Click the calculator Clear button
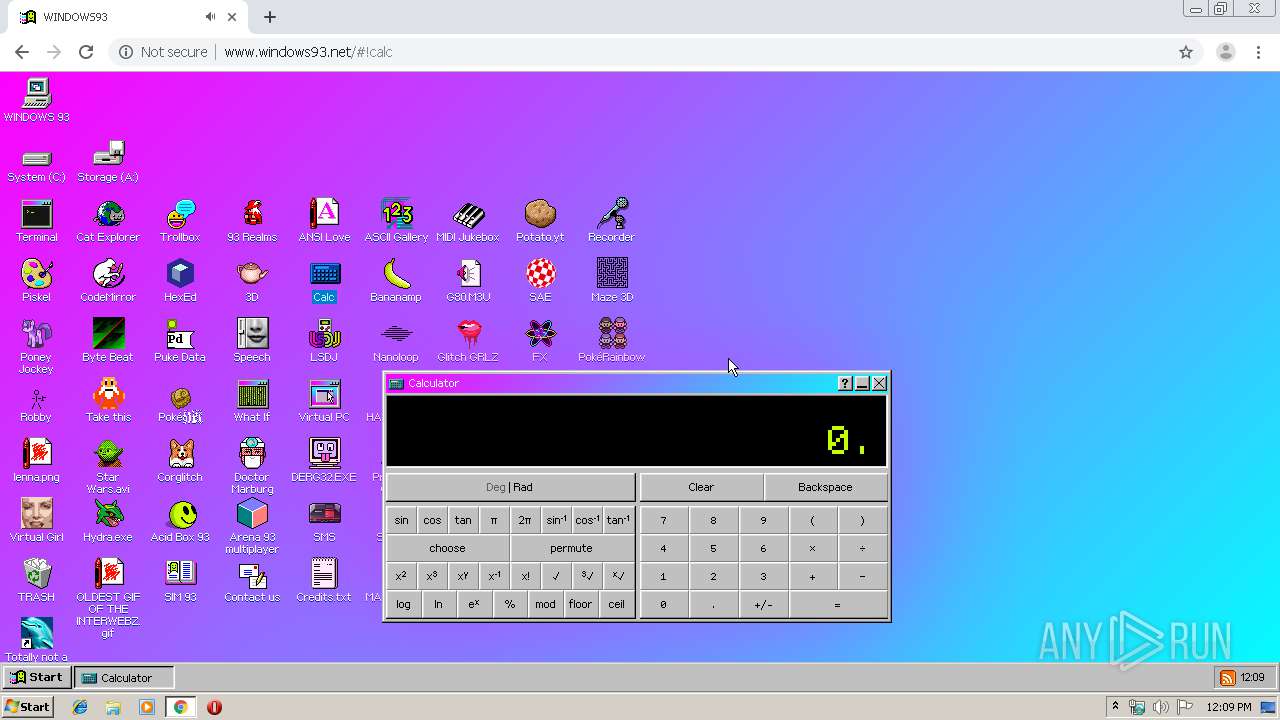 click(701, 487)
